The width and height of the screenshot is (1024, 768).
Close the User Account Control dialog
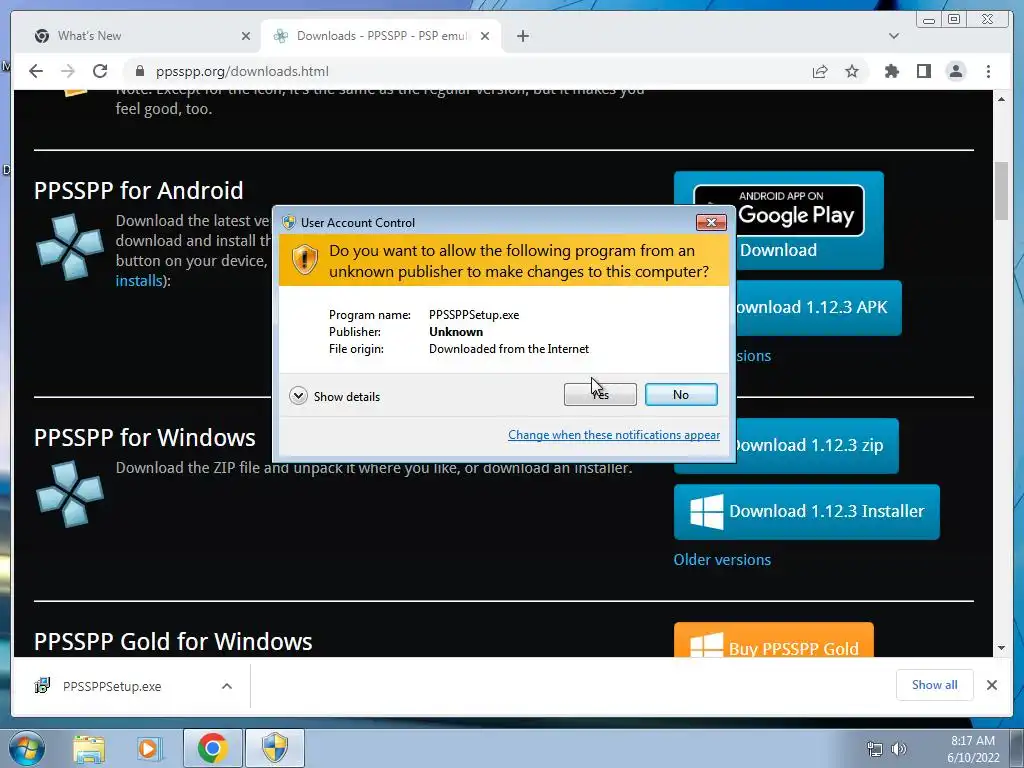tap(711, 223)
